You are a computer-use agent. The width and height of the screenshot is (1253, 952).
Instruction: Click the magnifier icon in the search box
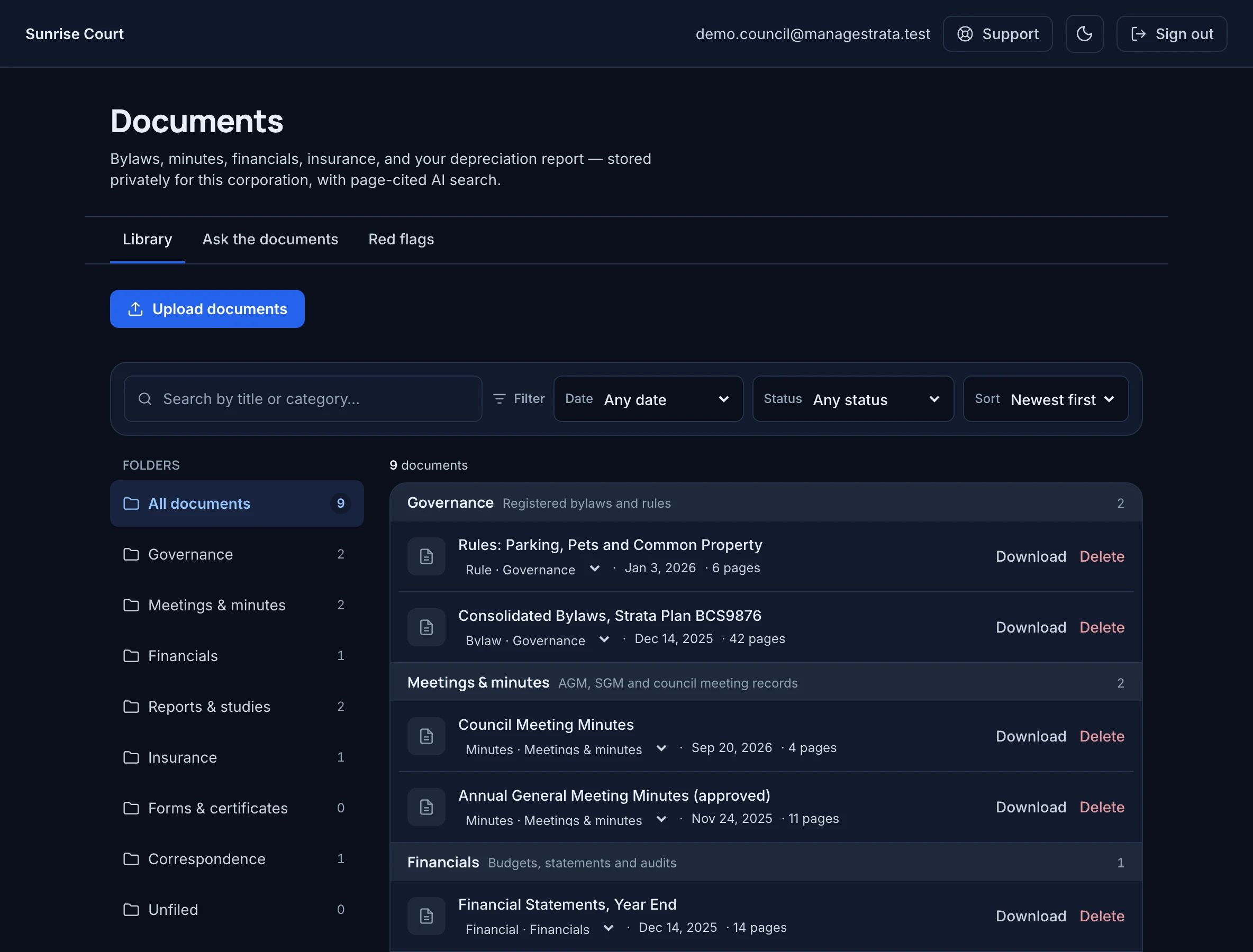[x=145, y=399]
